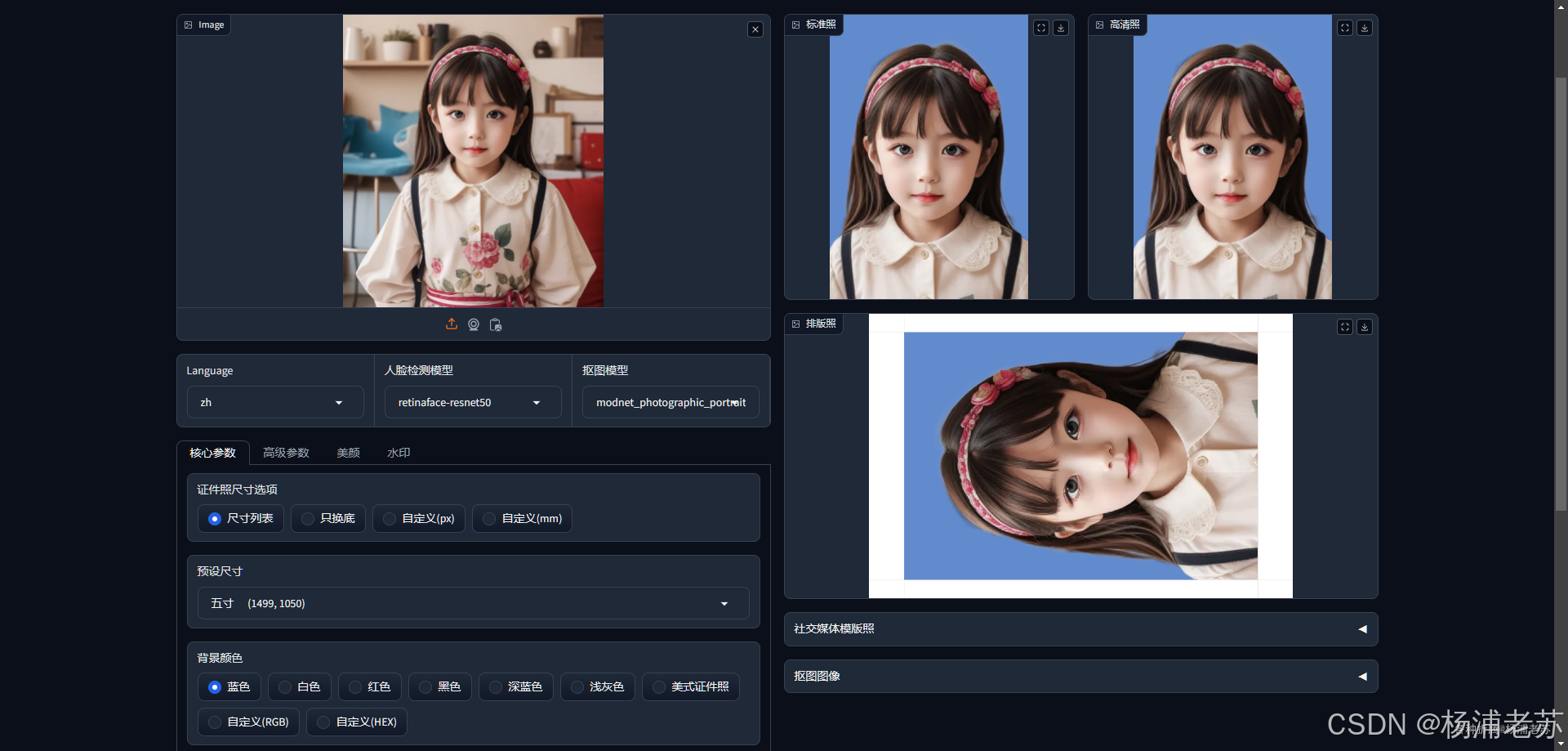Image resolution: width=1568 pixels, height=751 pixels.
Task: Click the 标准照 output photo
Action: 929,157
